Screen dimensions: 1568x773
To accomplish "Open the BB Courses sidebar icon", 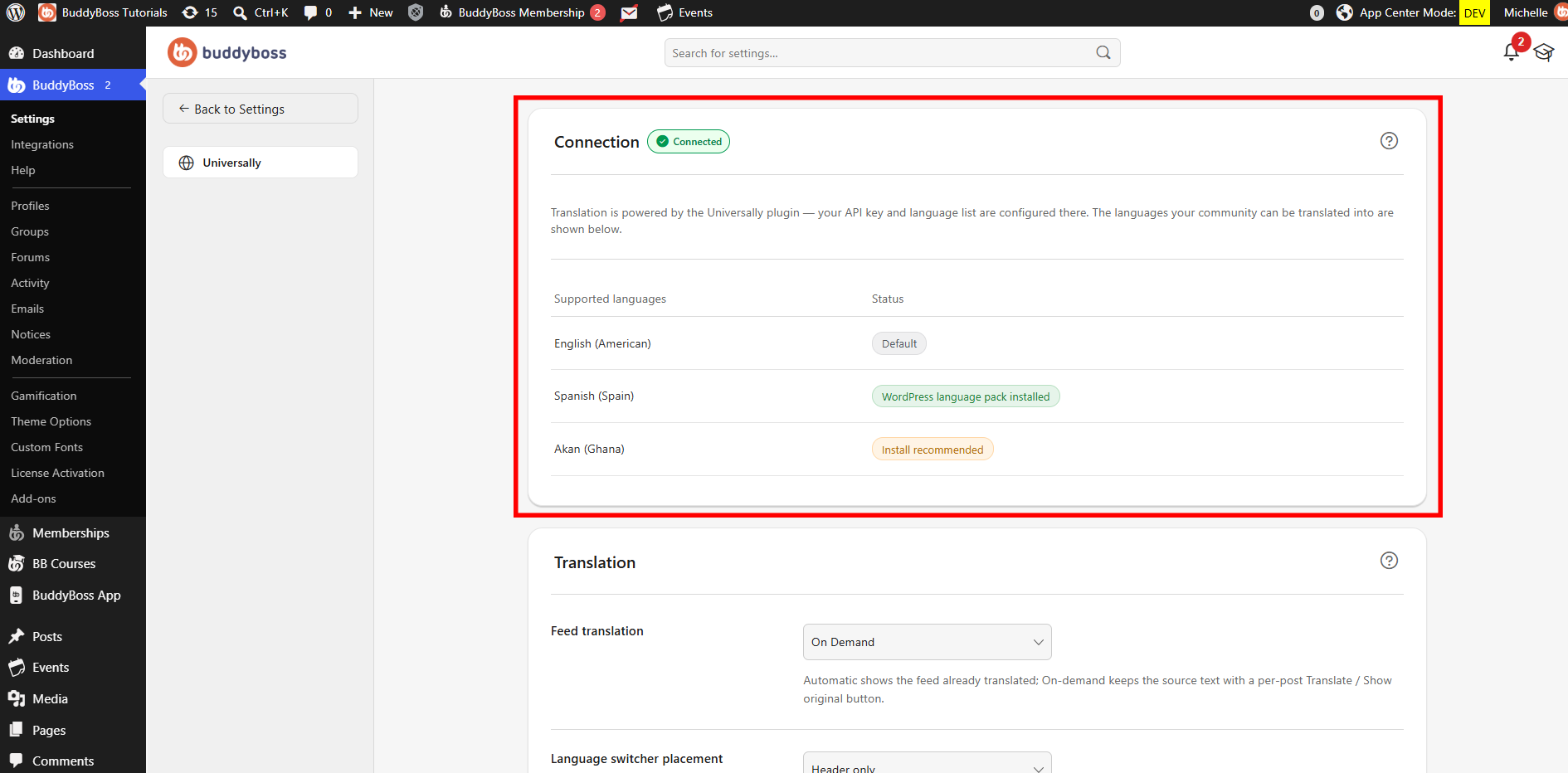I will point(16,563).
